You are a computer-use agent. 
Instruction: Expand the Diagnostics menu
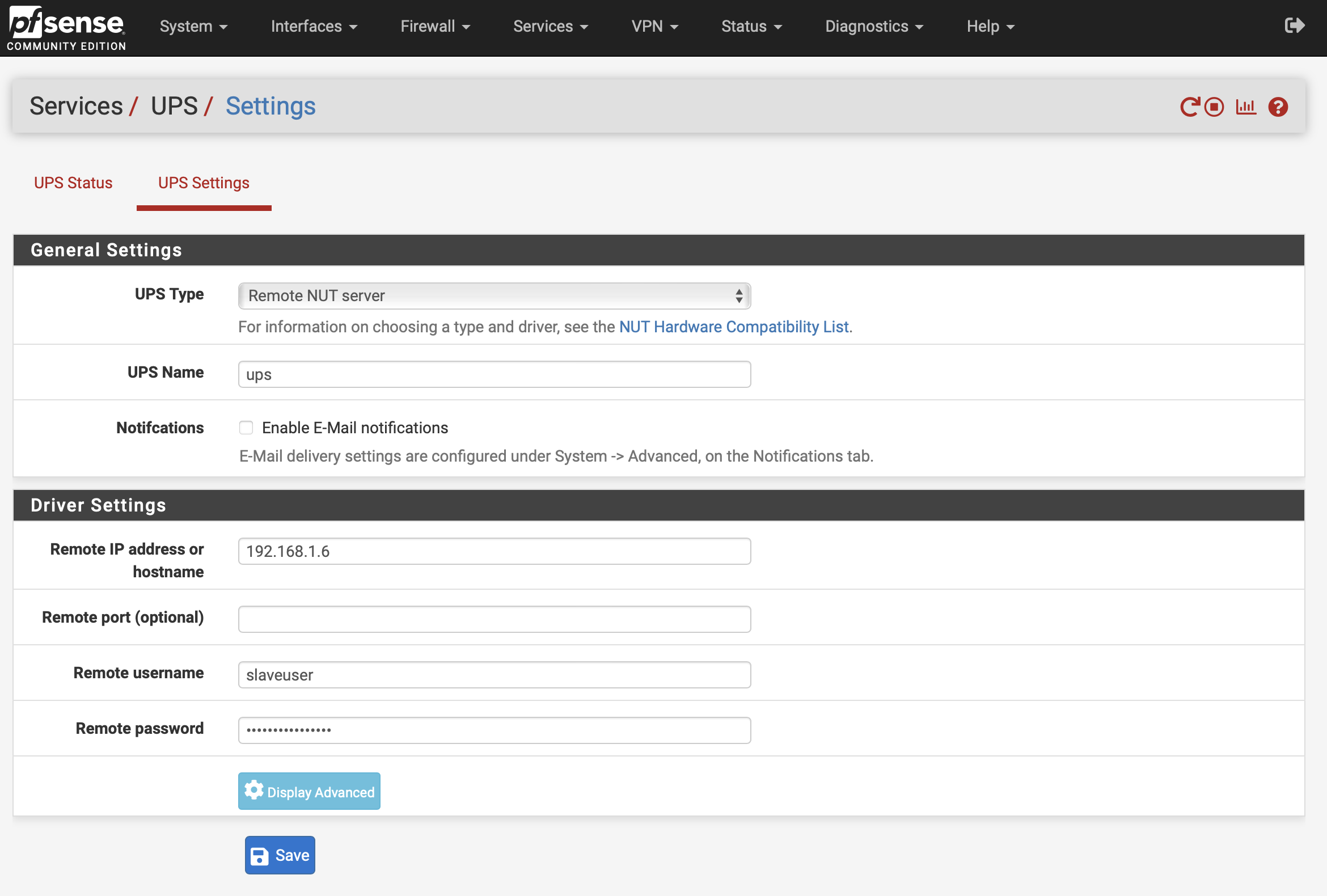[874, 26]
